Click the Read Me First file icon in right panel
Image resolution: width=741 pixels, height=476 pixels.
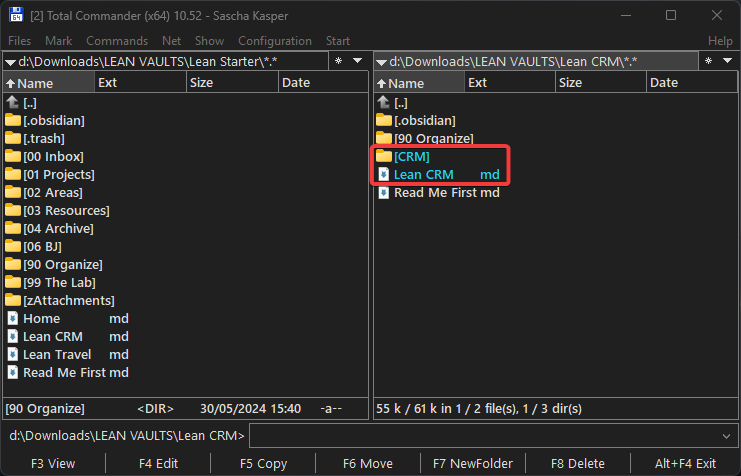tap(384, 192)
